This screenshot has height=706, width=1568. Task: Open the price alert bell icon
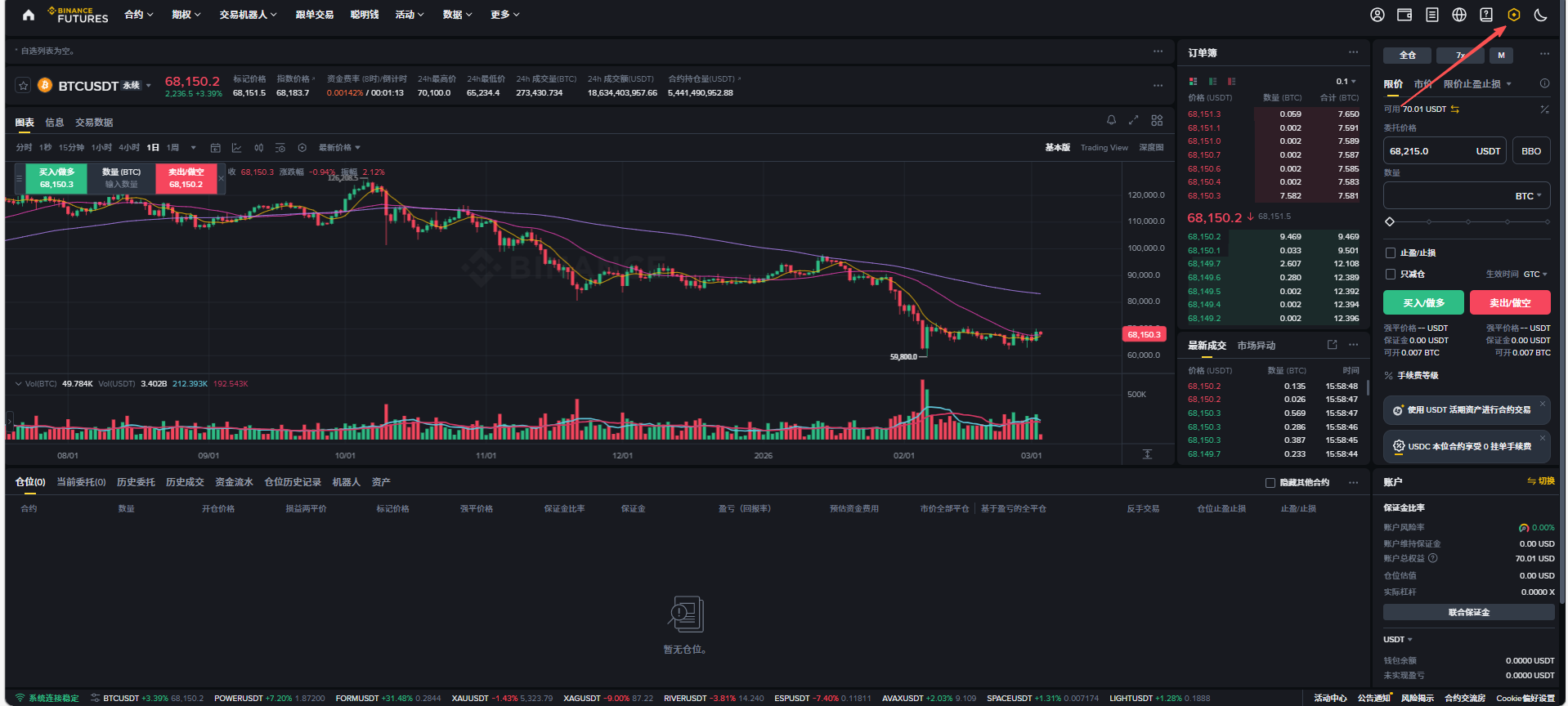[1111, 120]
